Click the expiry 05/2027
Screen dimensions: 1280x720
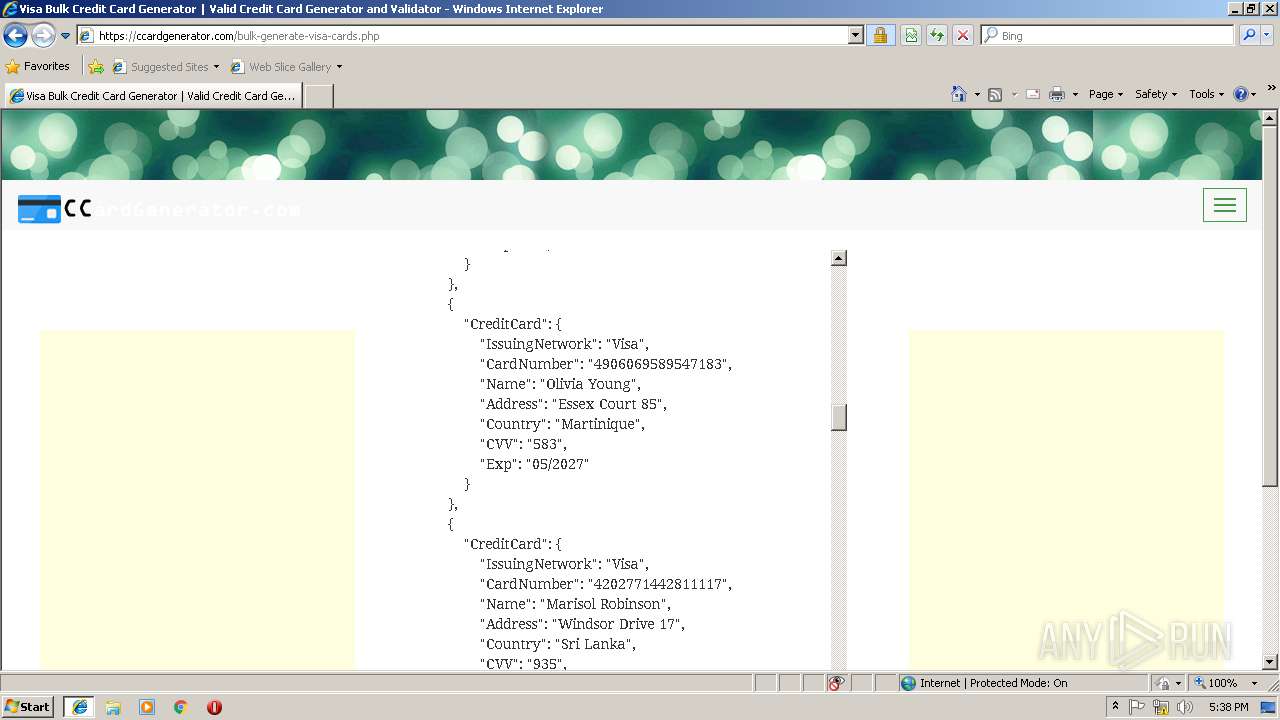tap(557, 464)
